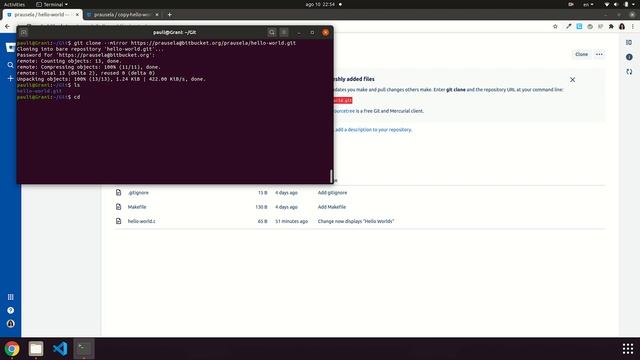Click the terminal command prompt line with cd
The height and width of the screenshot is (360, 640).
pyautogui.click(x=49, y=98)
